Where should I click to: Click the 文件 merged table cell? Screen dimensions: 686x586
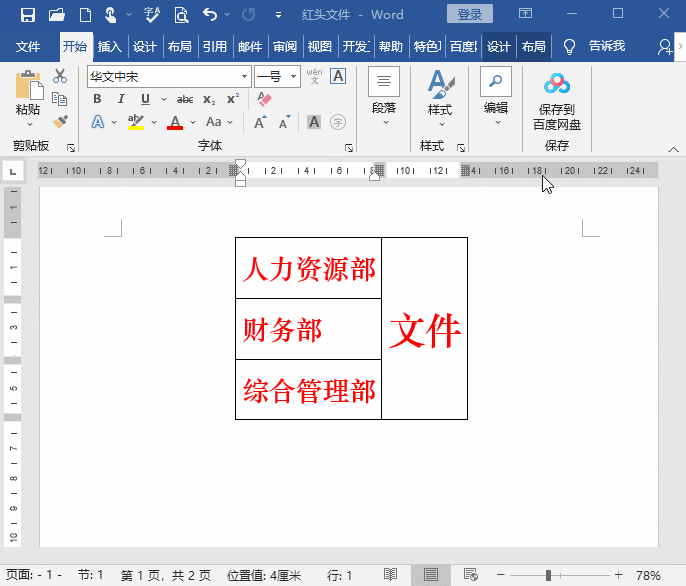(424, 329)
